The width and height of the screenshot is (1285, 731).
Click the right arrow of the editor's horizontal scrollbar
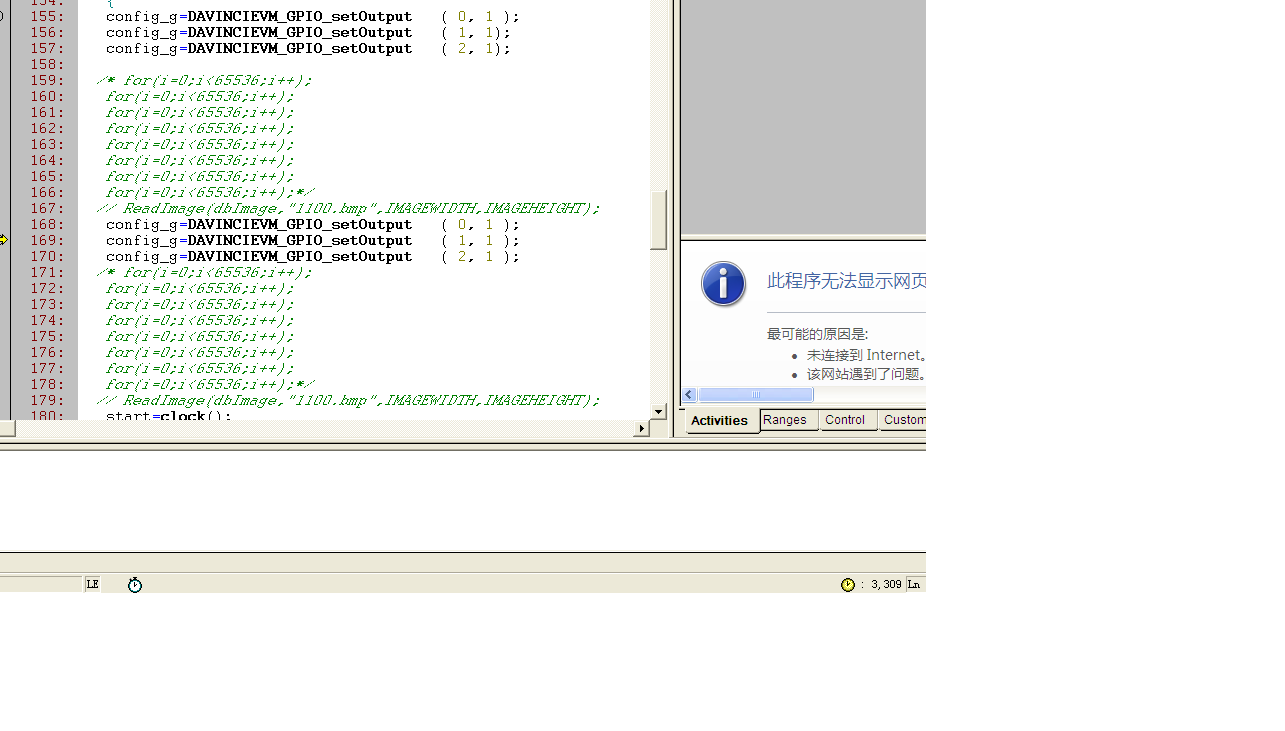coord(642,429)
